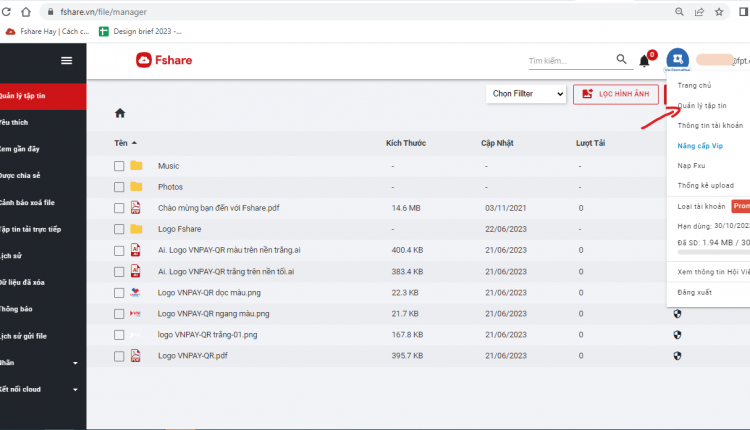Open Thông tin tài khoản in user menu
The image size is (750, 430).
[710, 125]
